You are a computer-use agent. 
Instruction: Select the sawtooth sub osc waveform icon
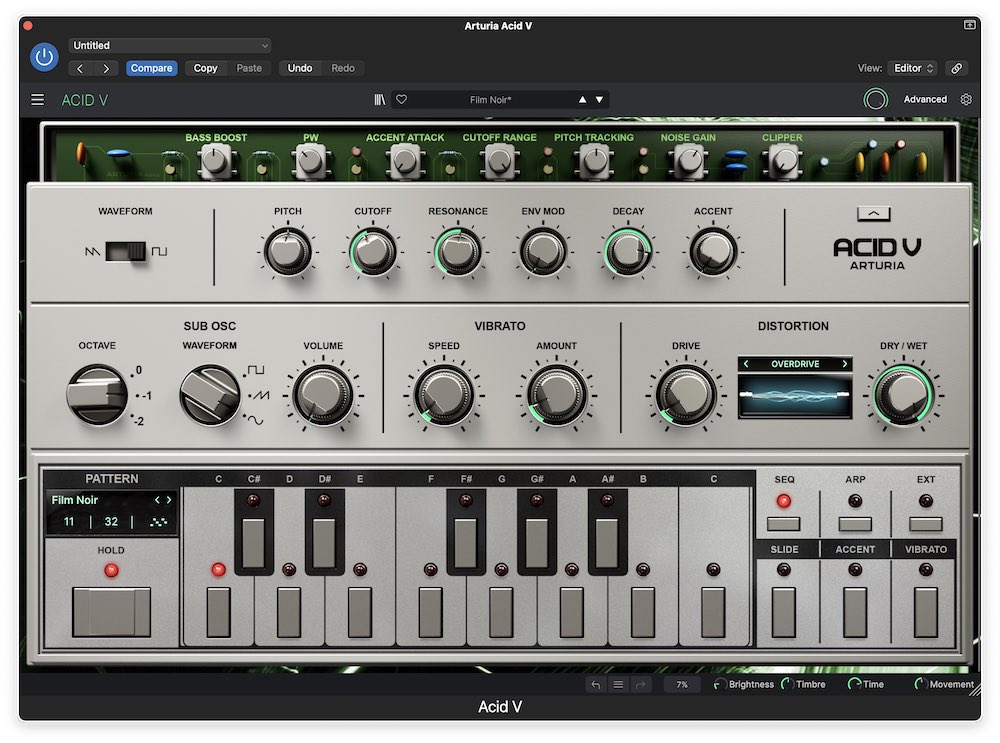pyautogui.click(x=261, y=395)
